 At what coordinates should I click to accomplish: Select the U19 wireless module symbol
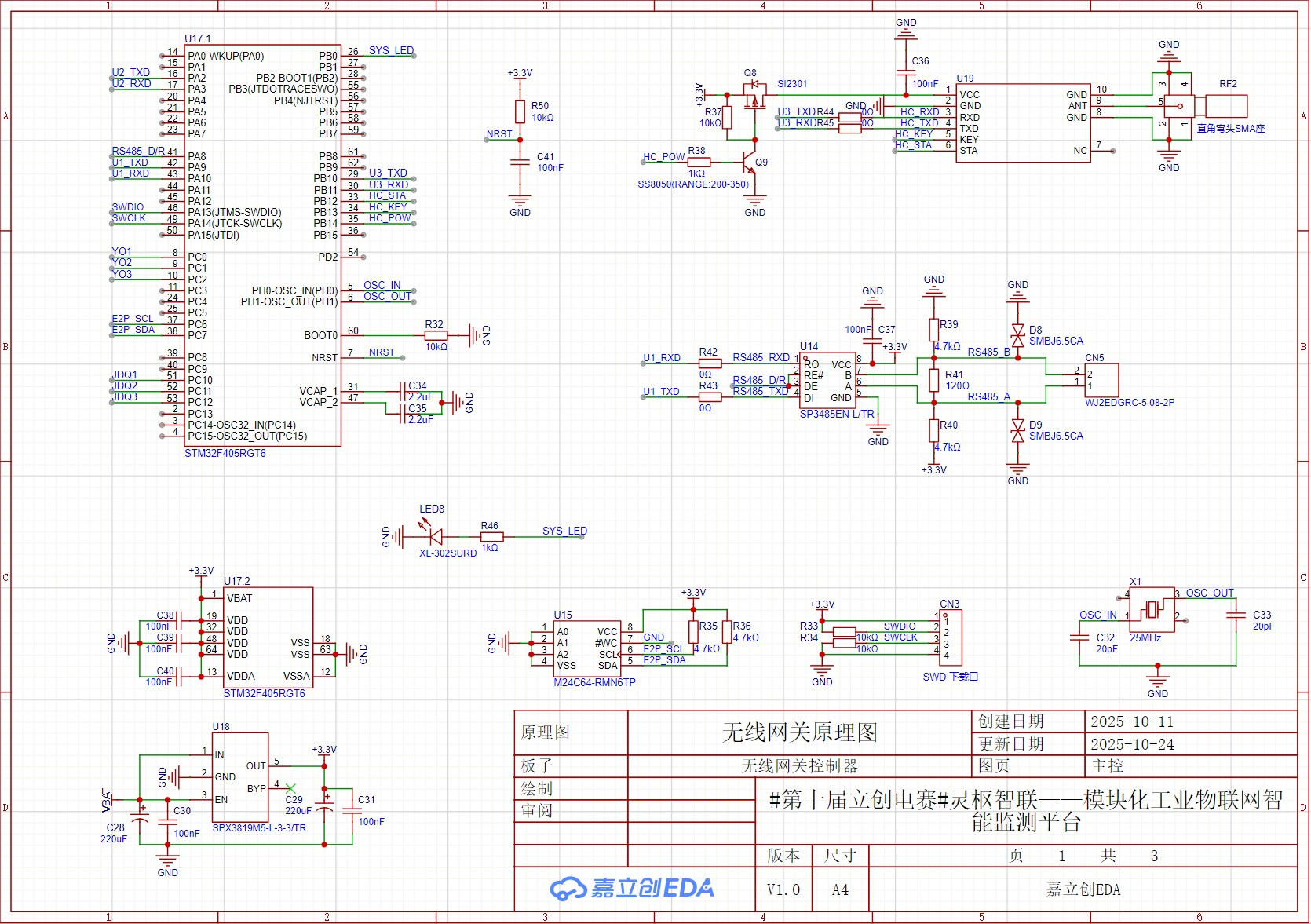pyautogui.click(x=1024, y=122)
